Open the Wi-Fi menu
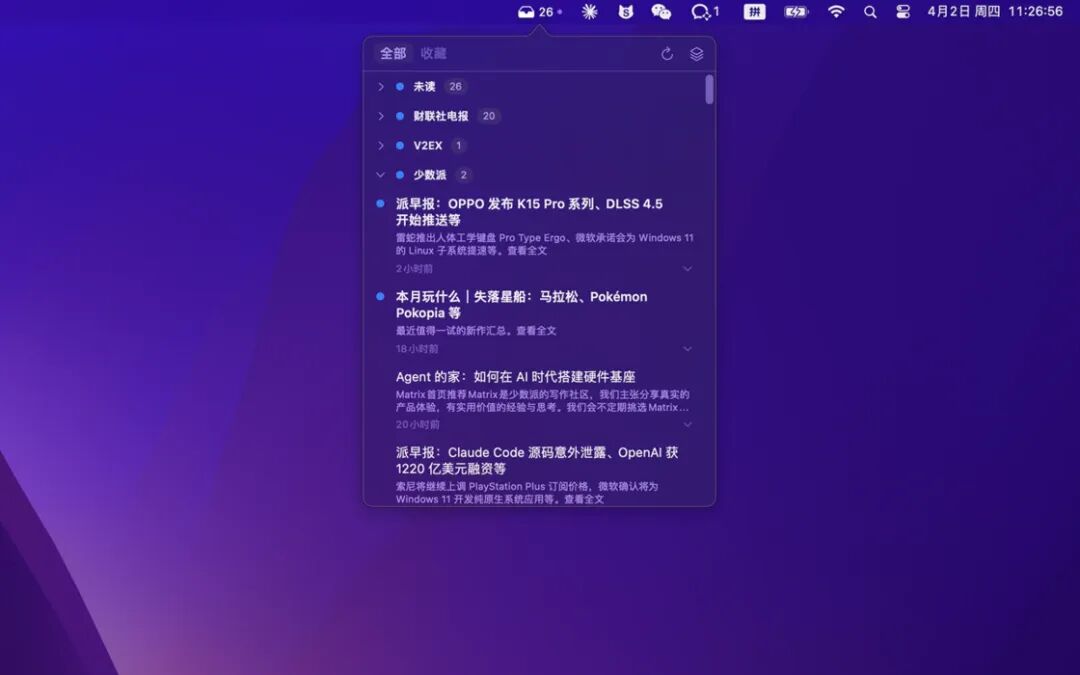The image size is (1080, 675). (836, 12)
